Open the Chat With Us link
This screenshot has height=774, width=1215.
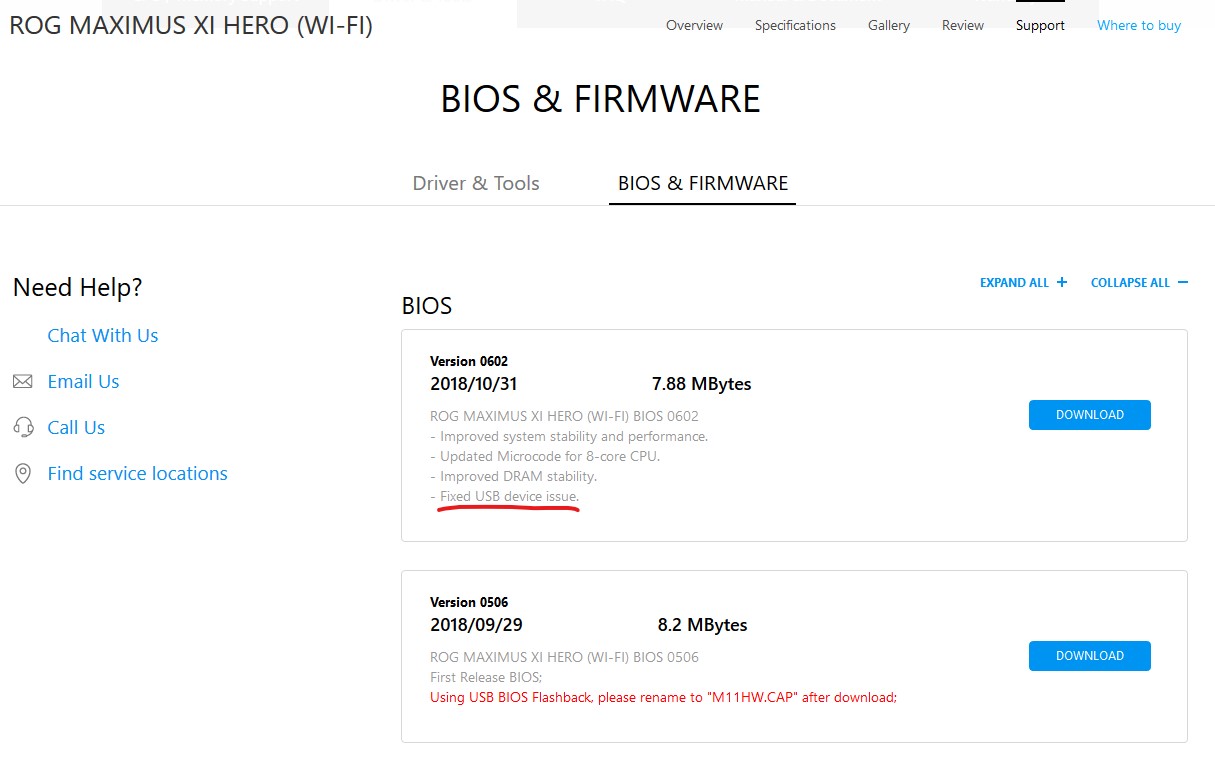coord(103,336)
